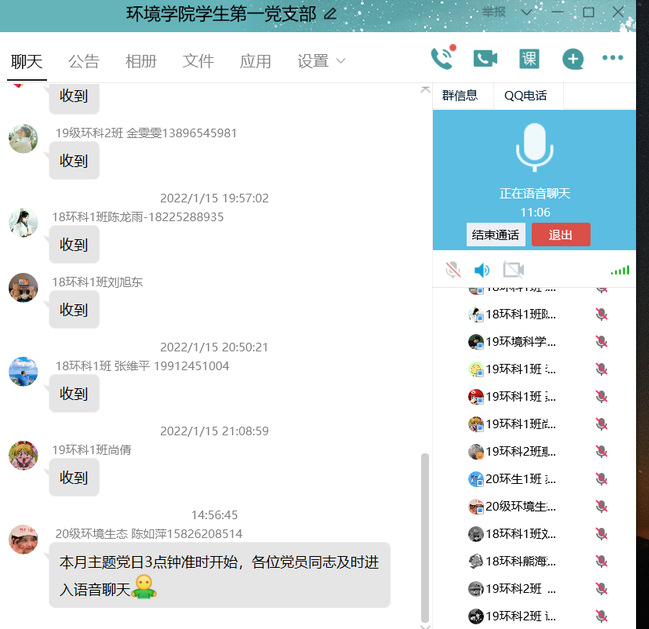Start a video call from the toolbar
This screenshot has width=649, height=629.
coord(485,59)
